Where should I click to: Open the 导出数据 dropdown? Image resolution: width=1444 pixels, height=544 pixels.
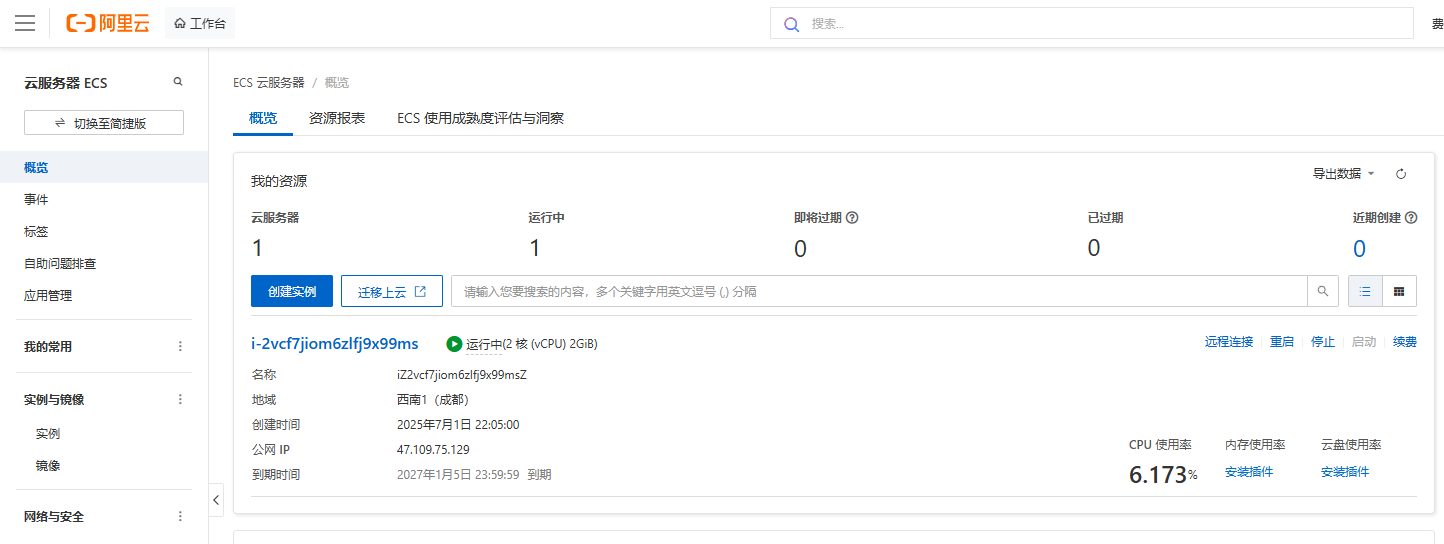1343,174
